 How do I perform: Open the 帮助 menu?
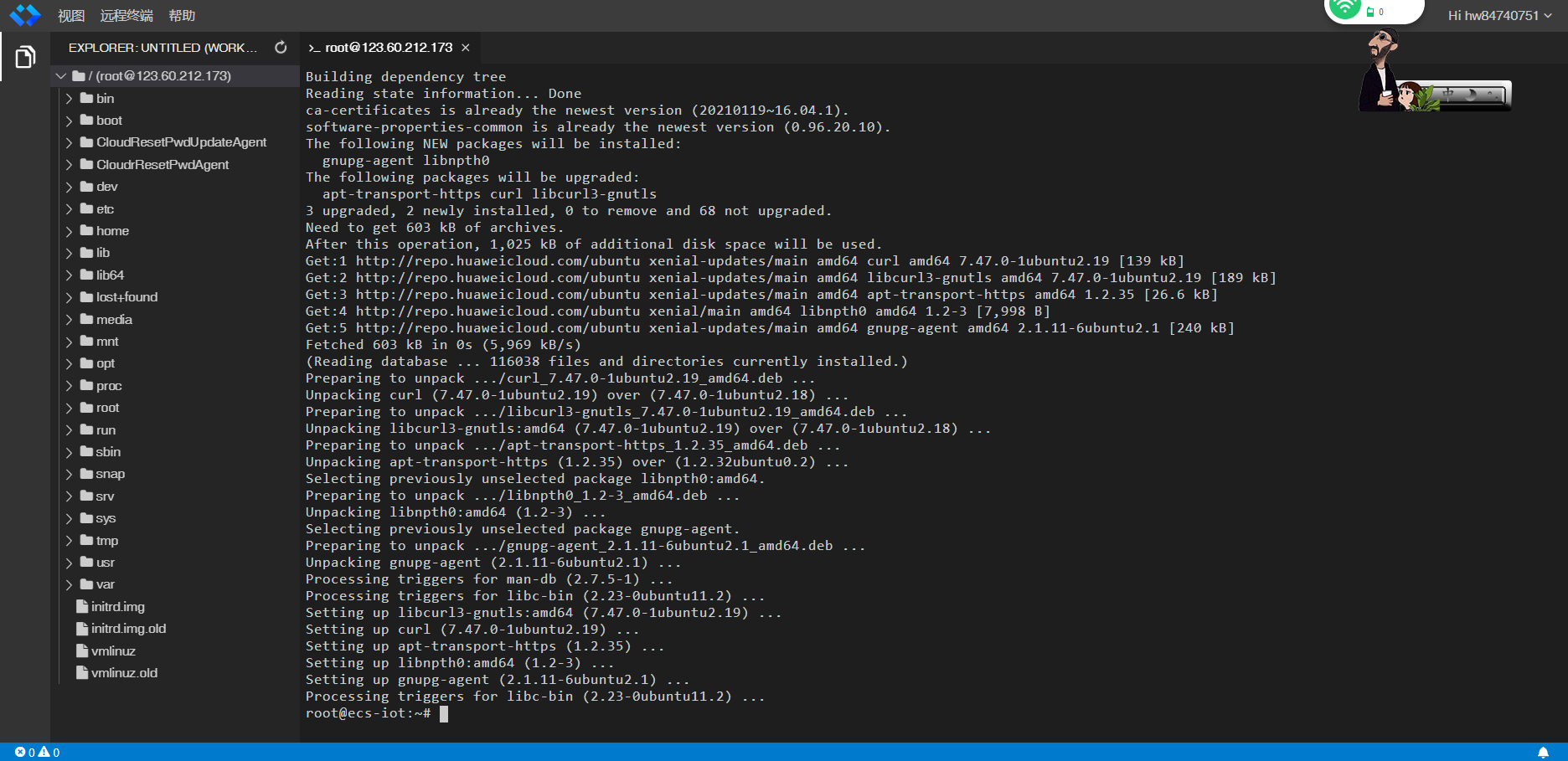[x=182, y=16]
